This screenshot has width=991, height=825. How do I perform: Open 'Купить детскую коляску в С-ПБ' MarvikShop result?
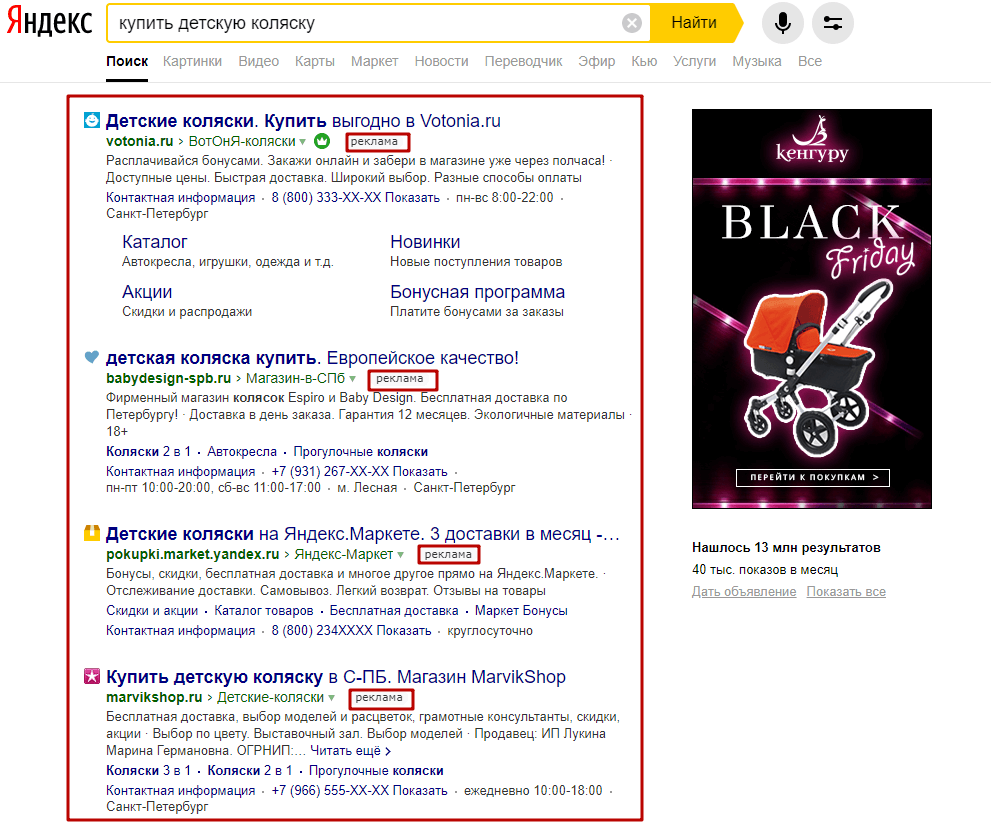336,676
